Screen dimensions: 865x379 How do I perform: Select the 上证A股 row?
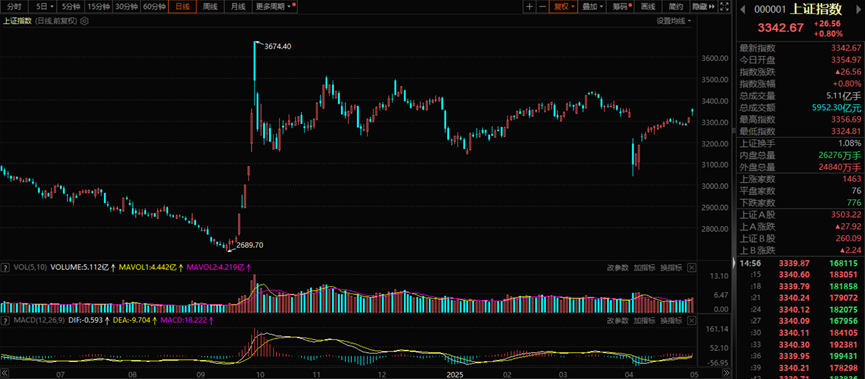(x=800, y=215)
